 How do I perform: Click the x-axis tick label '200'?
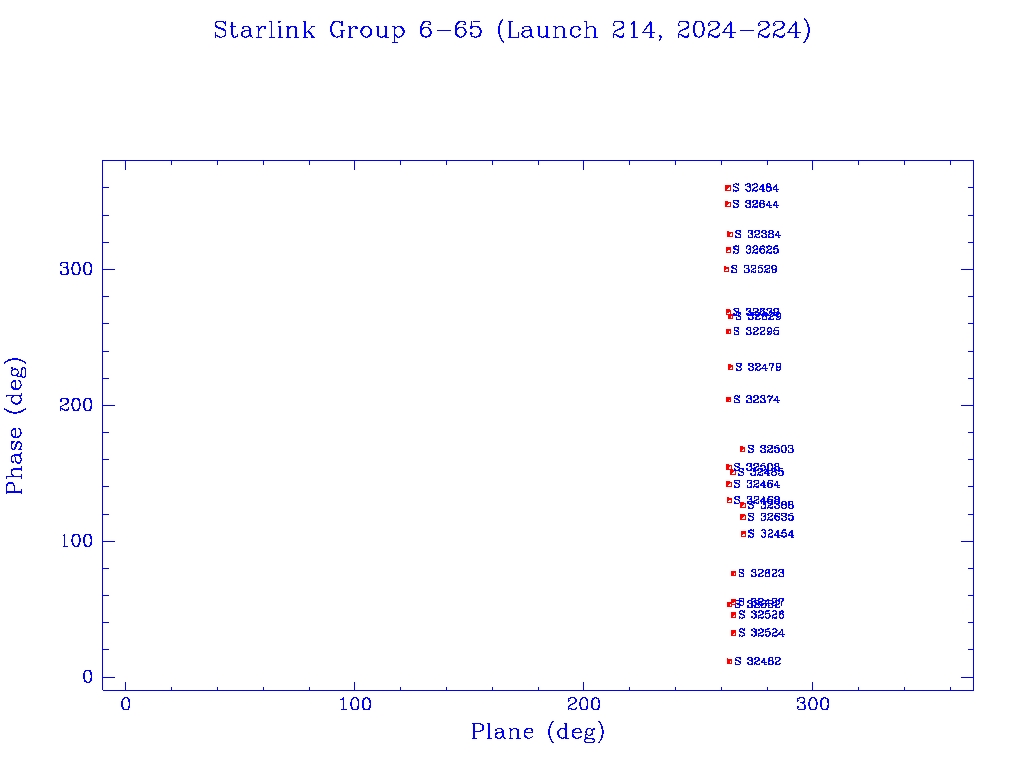coord(583,704)
